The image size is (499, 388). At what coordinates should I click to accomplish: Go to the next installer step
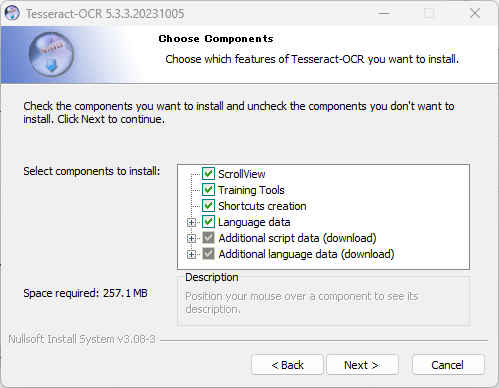pyautogui.click(x=362, y=365)
